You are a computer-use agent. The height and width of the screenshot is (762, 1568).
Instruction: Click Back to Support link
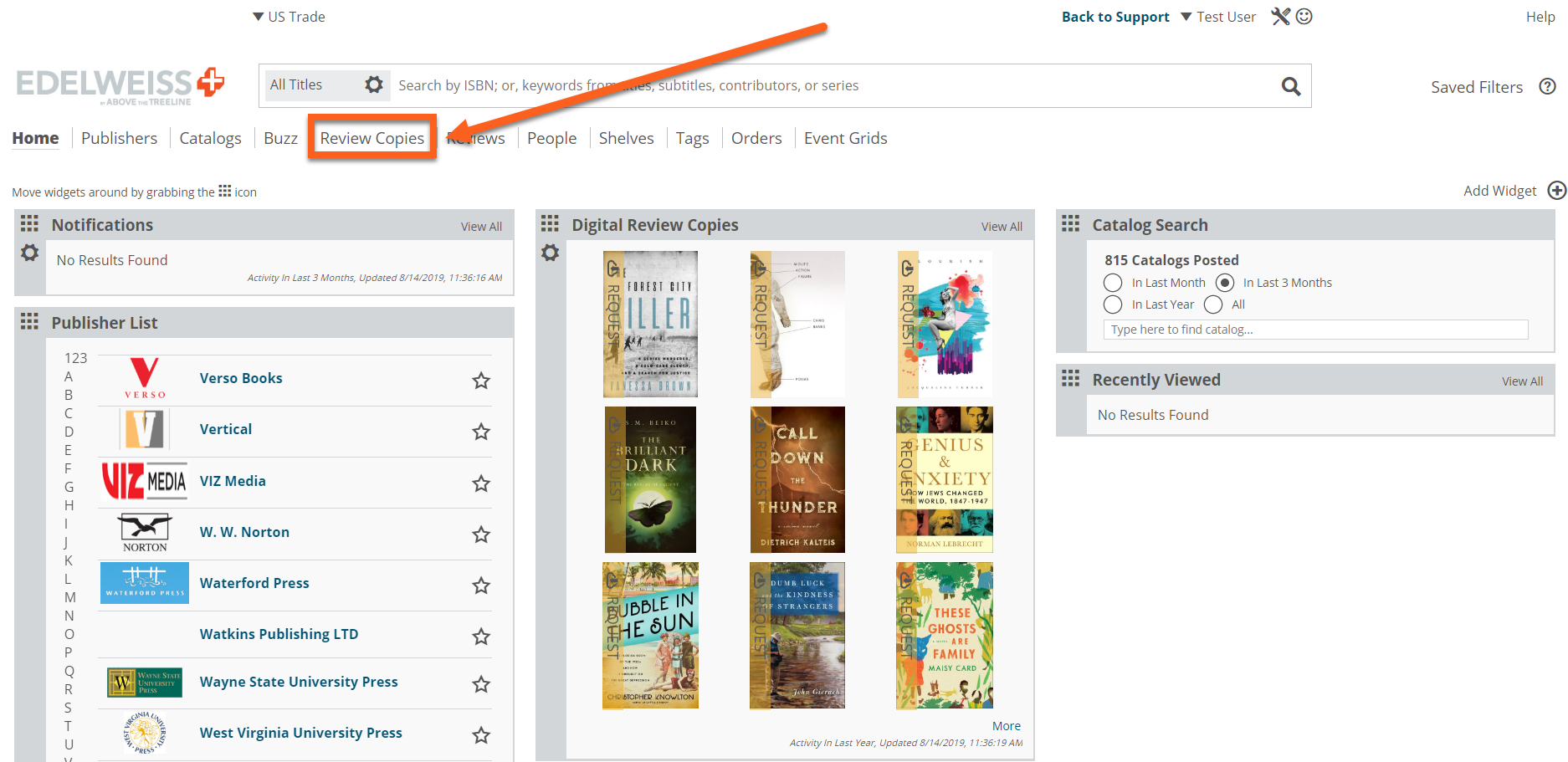coord(1115,17)
